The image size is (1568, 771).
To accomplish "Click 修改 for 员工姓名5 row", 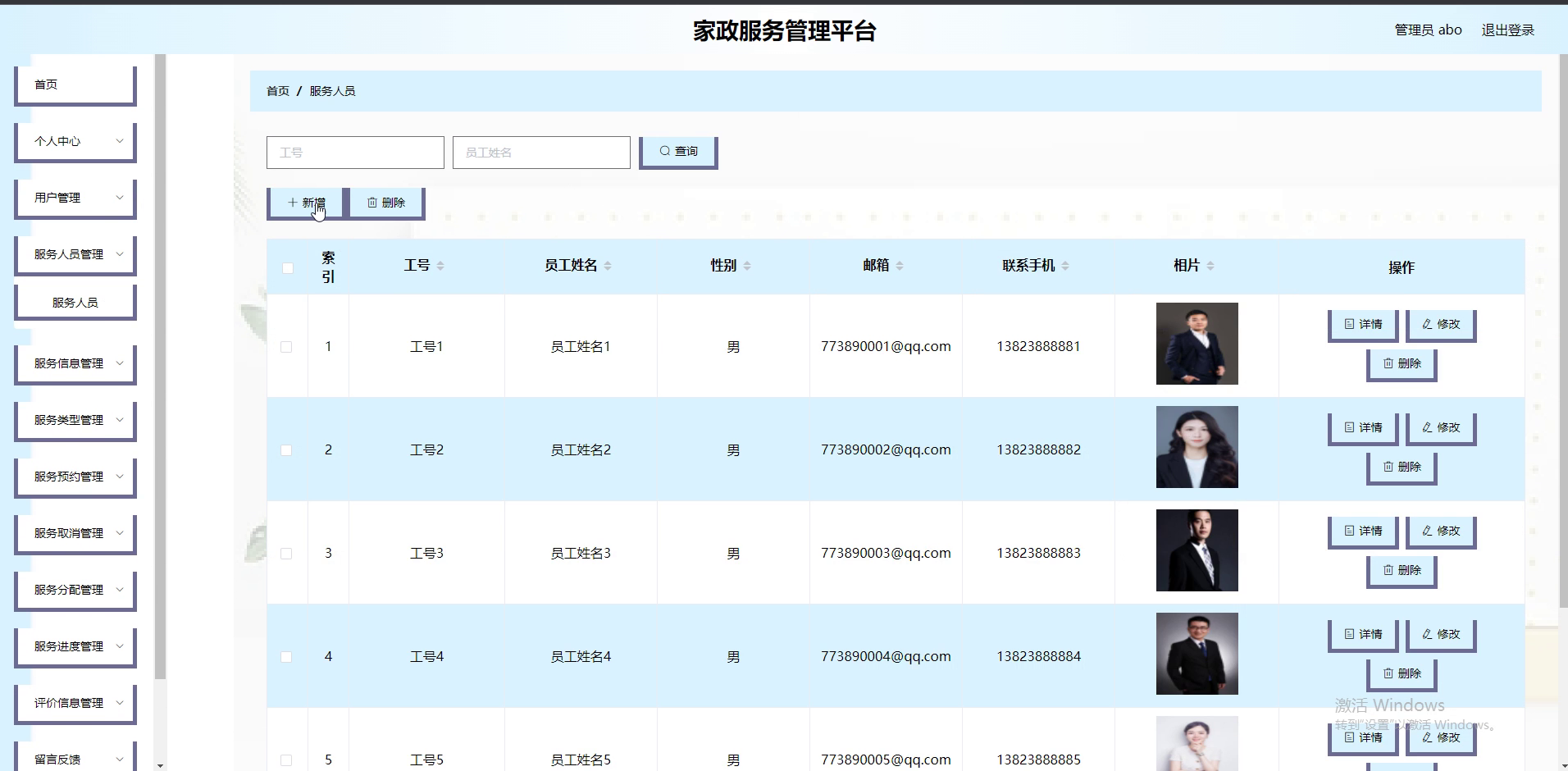I will [x=1441, y=738].
